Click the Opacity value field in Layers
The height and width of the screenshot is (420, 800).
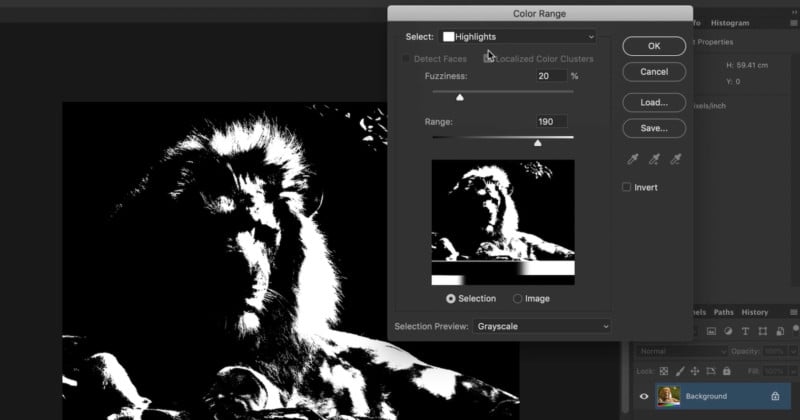pyautogui.click(x=774, y=351)
